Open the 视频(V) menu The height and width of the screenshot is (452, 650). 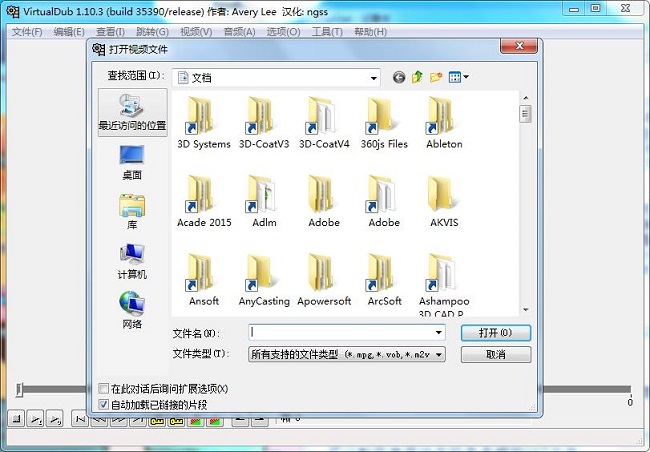coord(196,32)
